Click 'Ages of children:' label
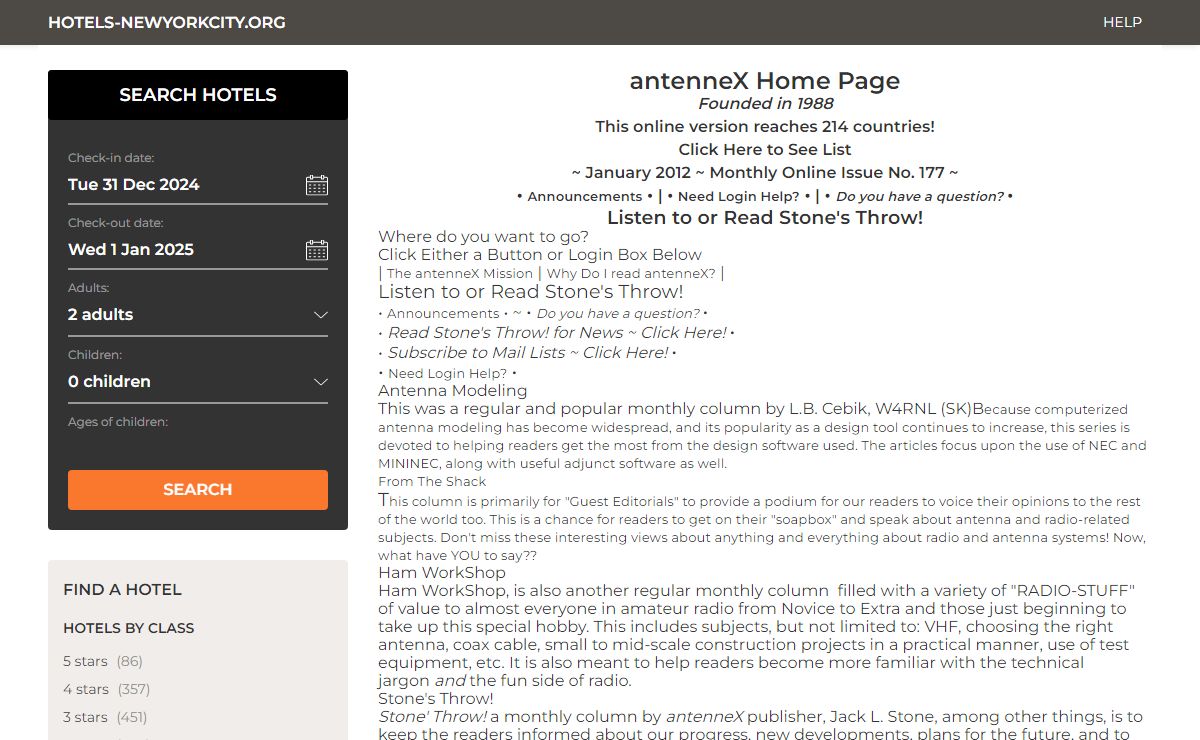This screenshot has width=1200, height=740. (118, 422)
